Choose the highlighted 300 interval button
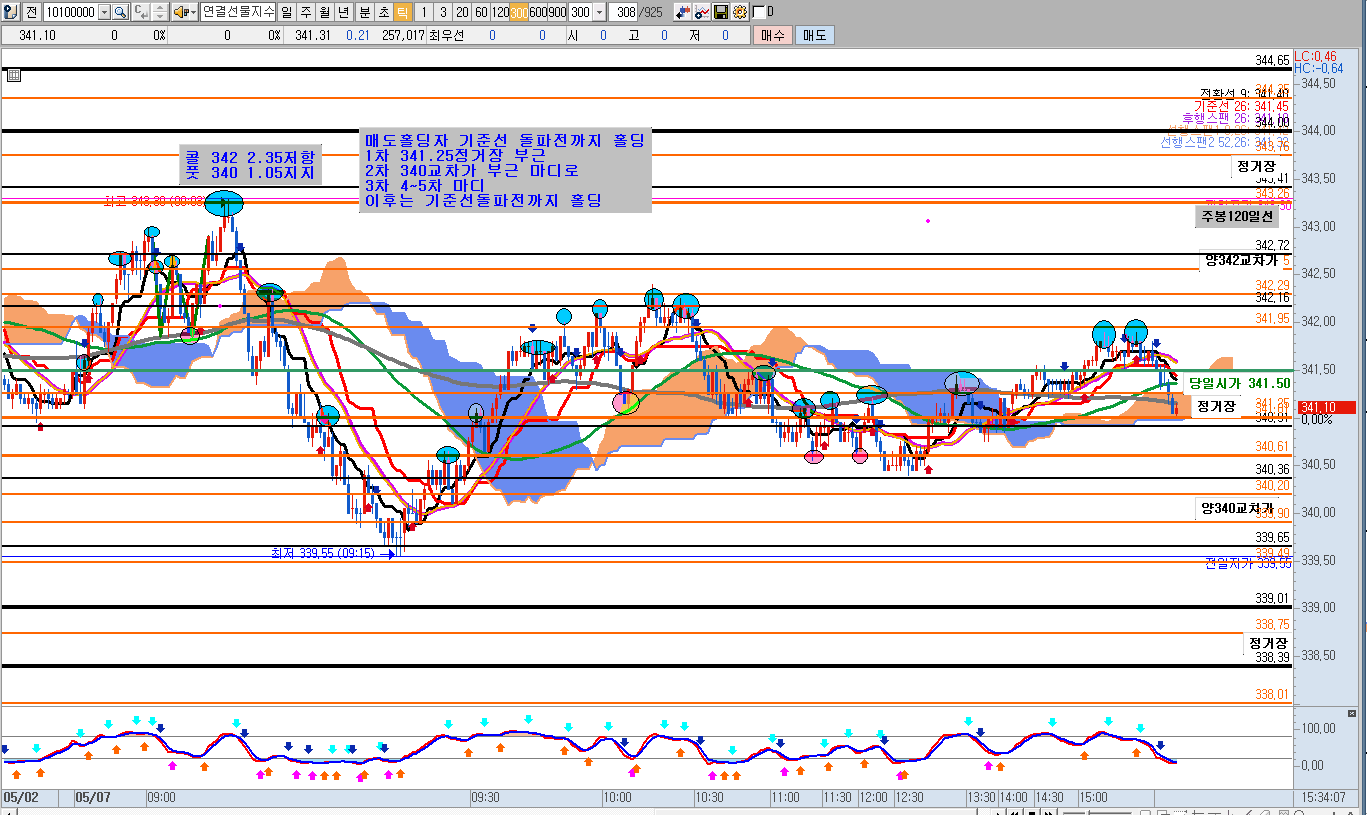The height and width of the screenshot is (815, 1367). click(519, 12)
